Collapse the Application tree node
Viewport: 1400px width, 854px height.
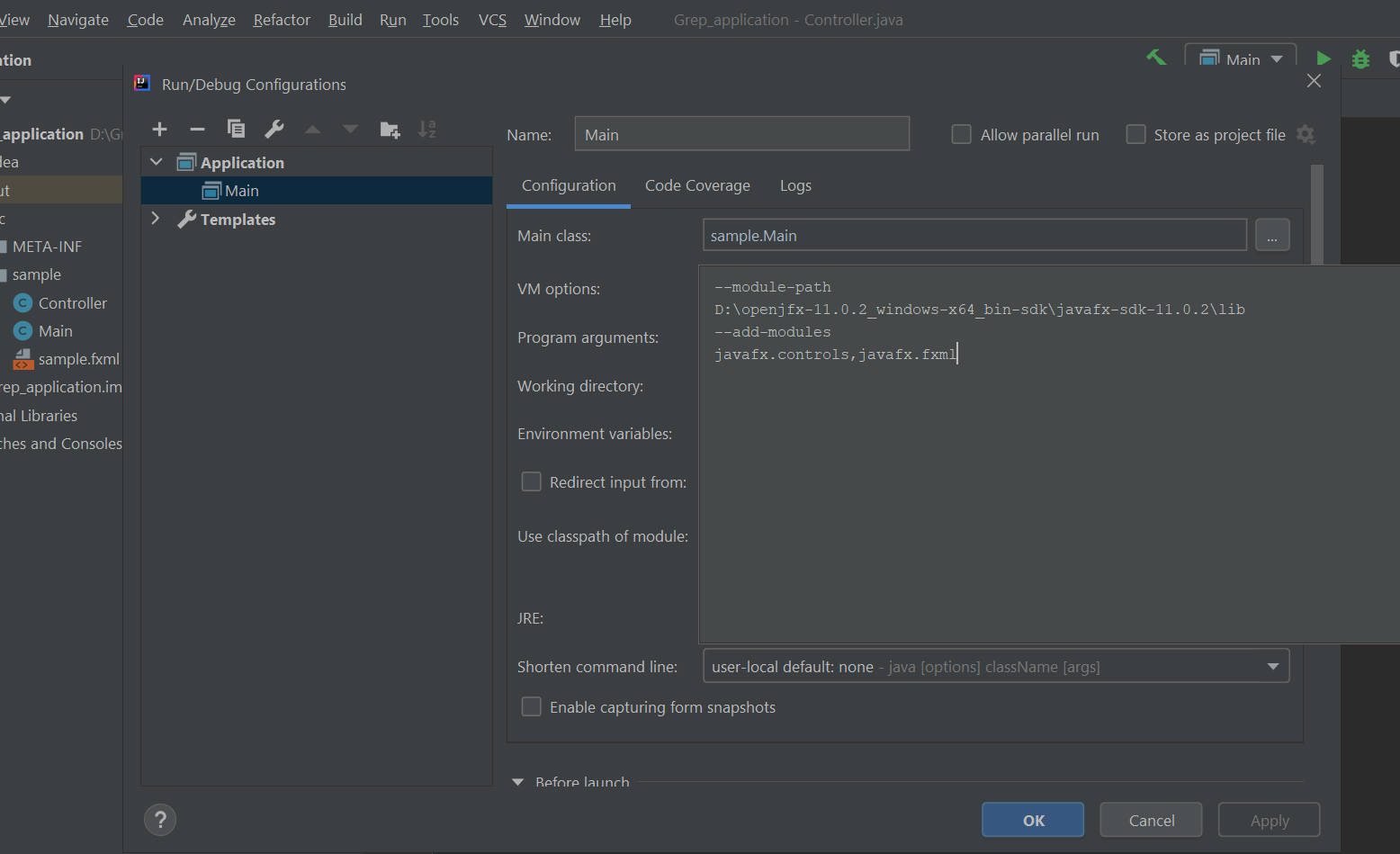click(x=157, y=162)
